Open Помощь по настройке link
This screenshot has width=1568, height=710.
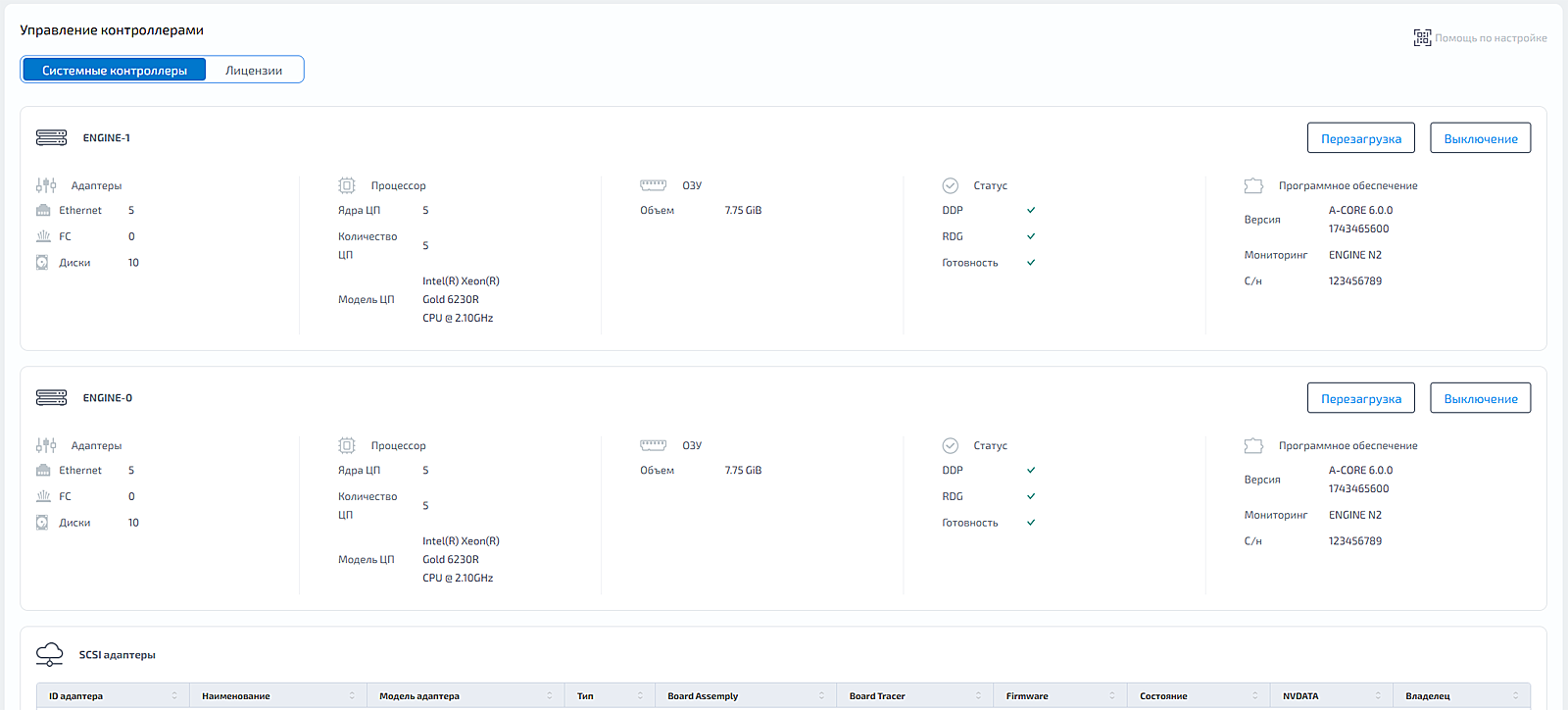pyautogui.click(x=1491, y=38)
